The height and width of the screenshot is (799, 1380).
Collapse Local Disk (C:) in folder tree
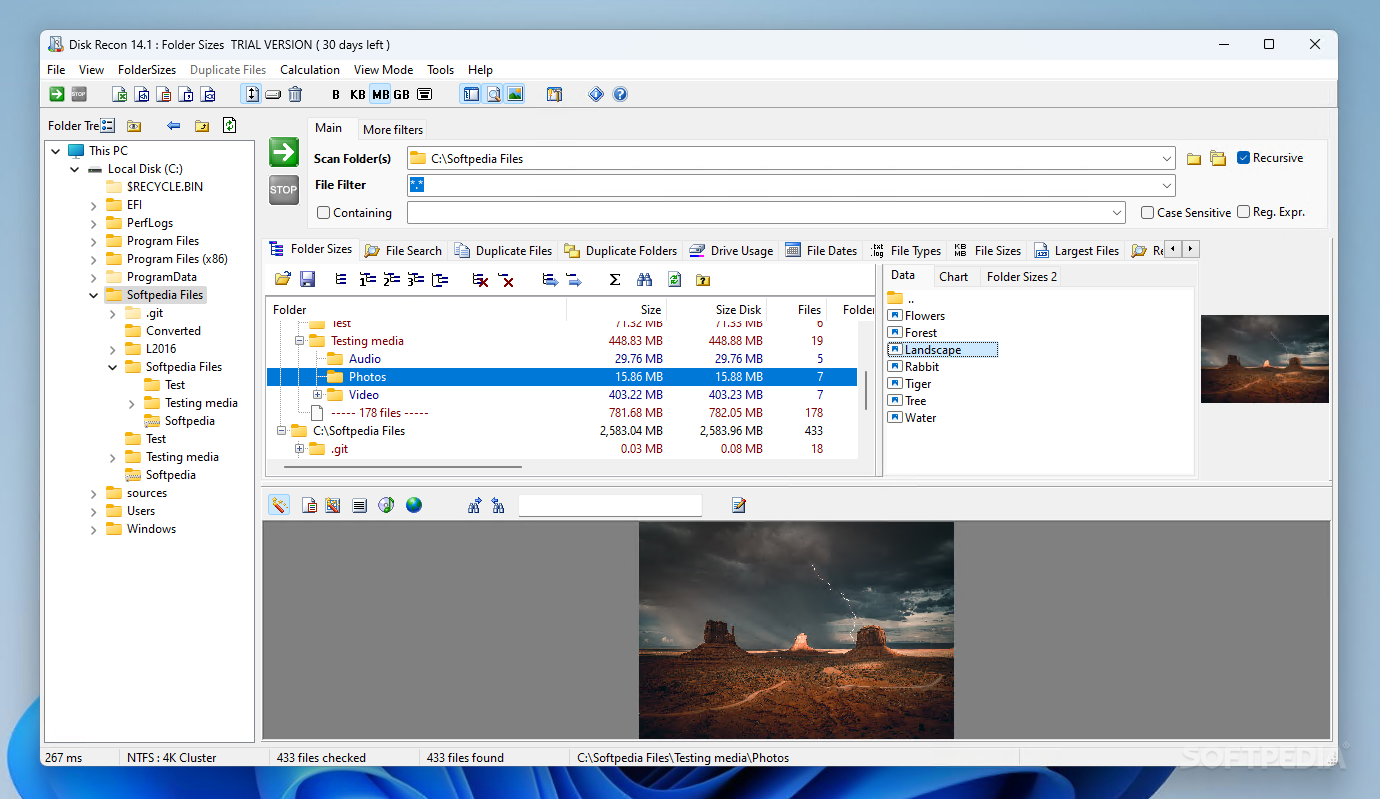74,169
